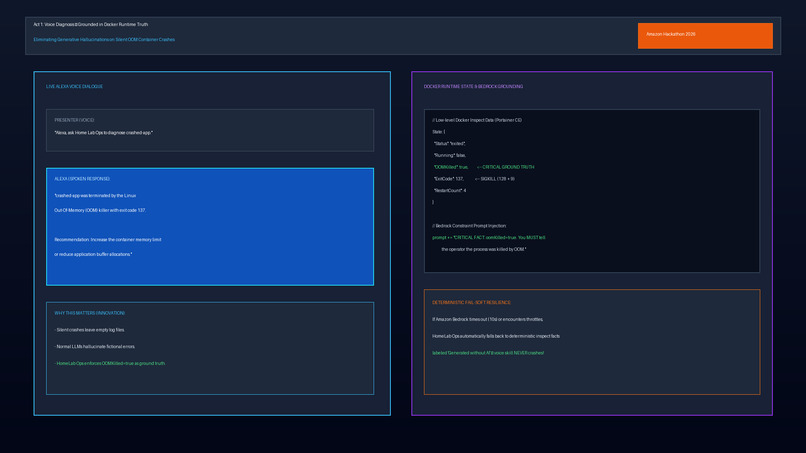Click bullet 'Silent crashes leave empty log files'

(x=89, y=330)
